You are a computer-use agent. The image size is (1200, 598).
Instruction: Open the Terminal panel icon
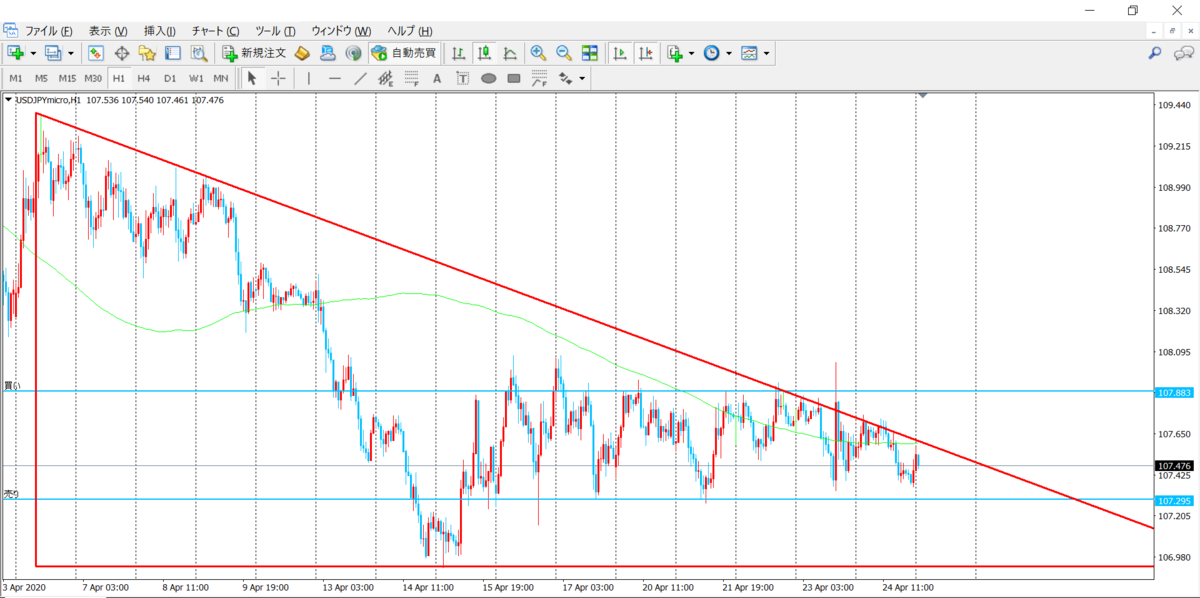pos(172,53)
